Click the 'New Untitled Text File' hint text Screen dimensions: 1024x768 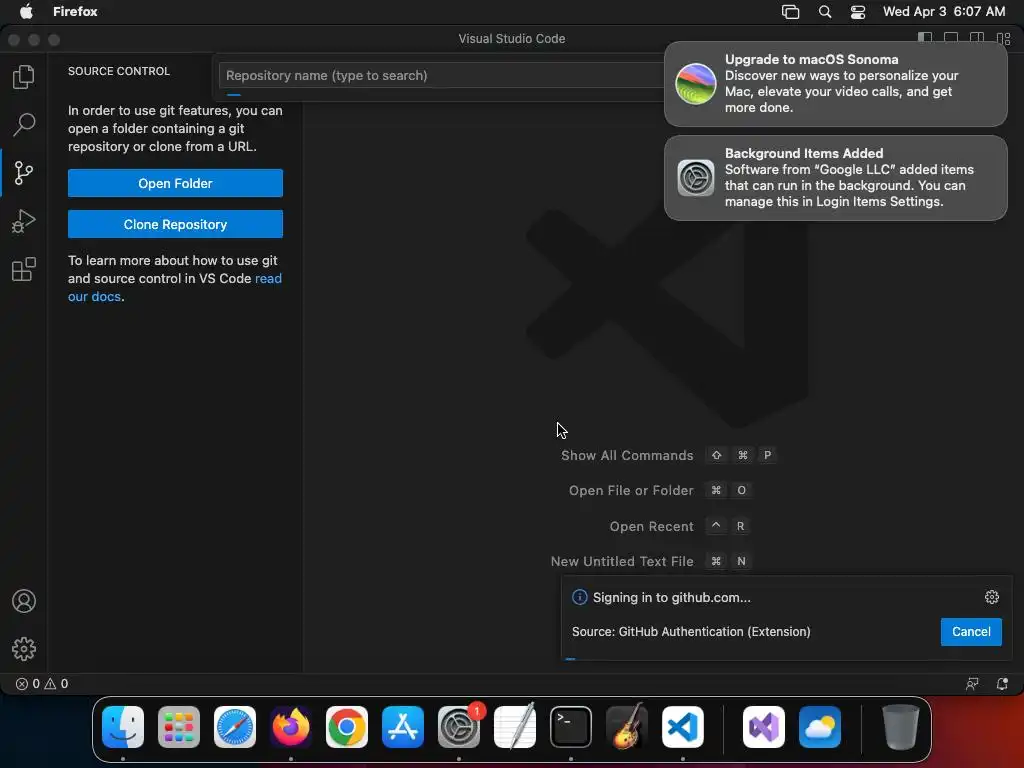(622, 562)
